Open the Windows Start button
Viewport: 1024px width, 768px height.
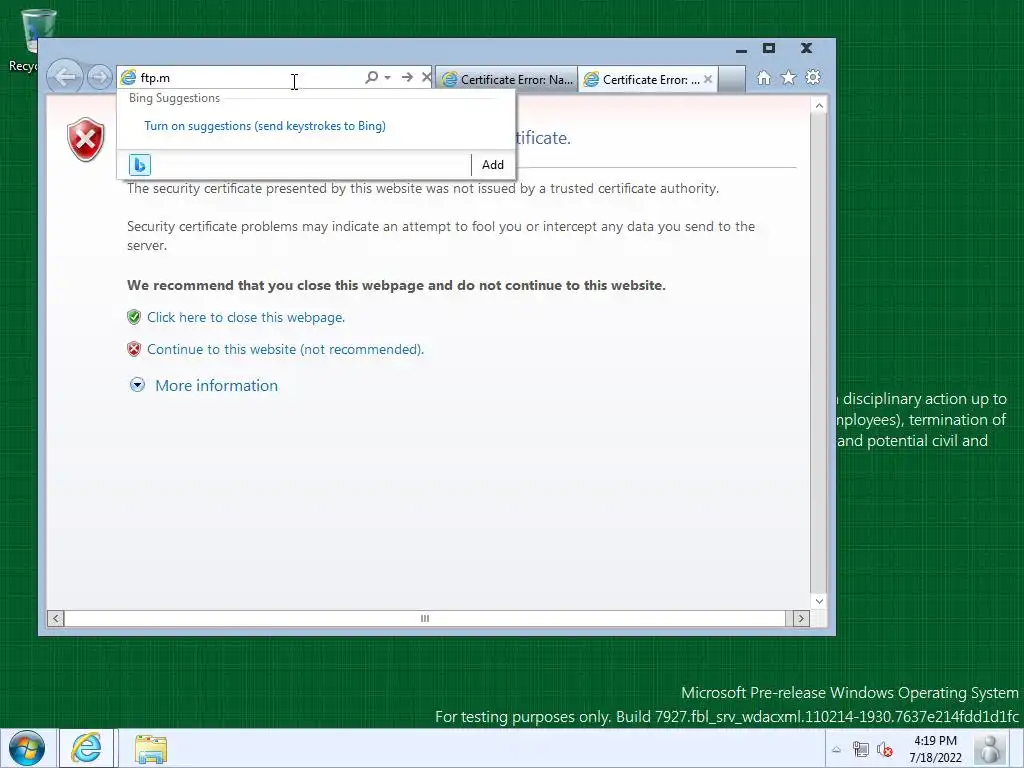click(26, 748)
